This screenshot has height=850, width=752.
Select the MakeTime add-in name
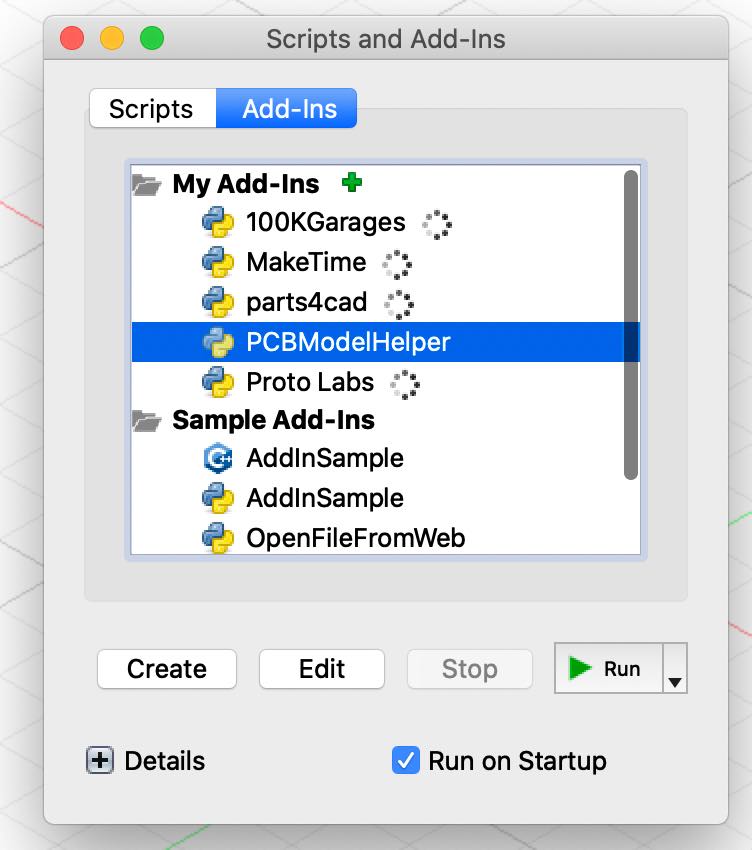pos(306,262)
